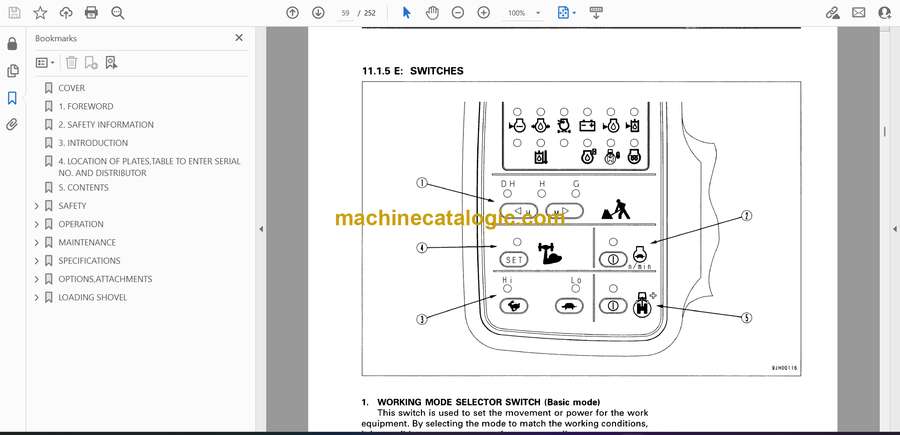Expand the LOADING SHOVEL bookmark chevron
Screen dimensions: 900x435
(37, 297)
